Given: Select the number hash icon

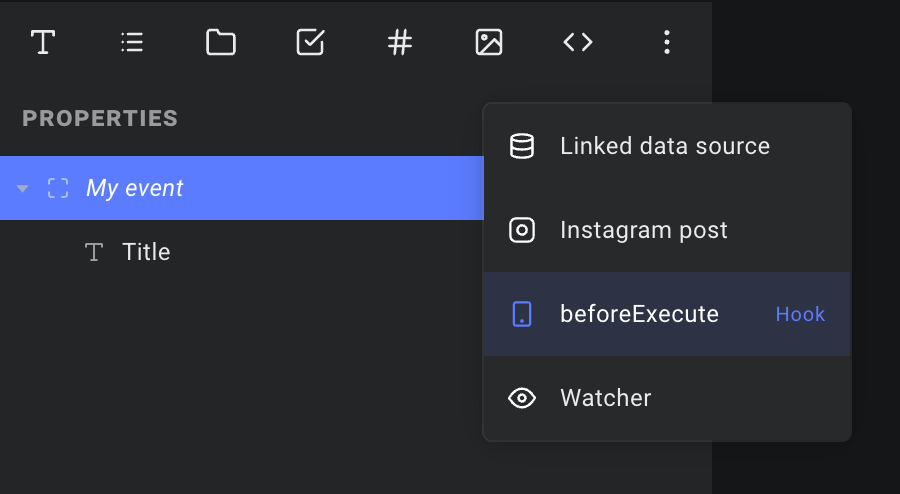Looking at the screenshot, I should [x=400, y=42].
